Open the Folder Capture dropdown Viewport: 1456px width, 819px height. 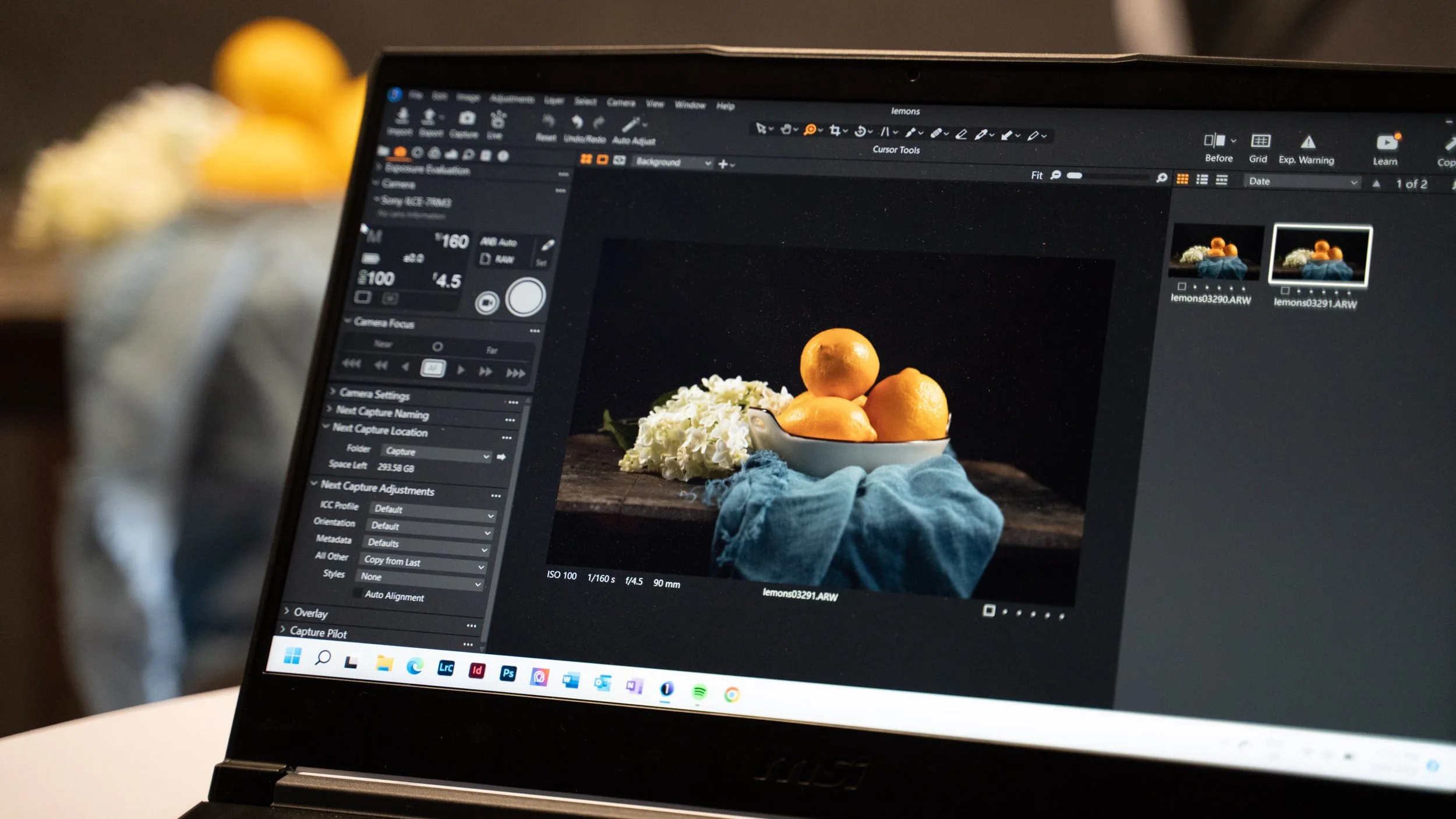(x=437, y=453)
